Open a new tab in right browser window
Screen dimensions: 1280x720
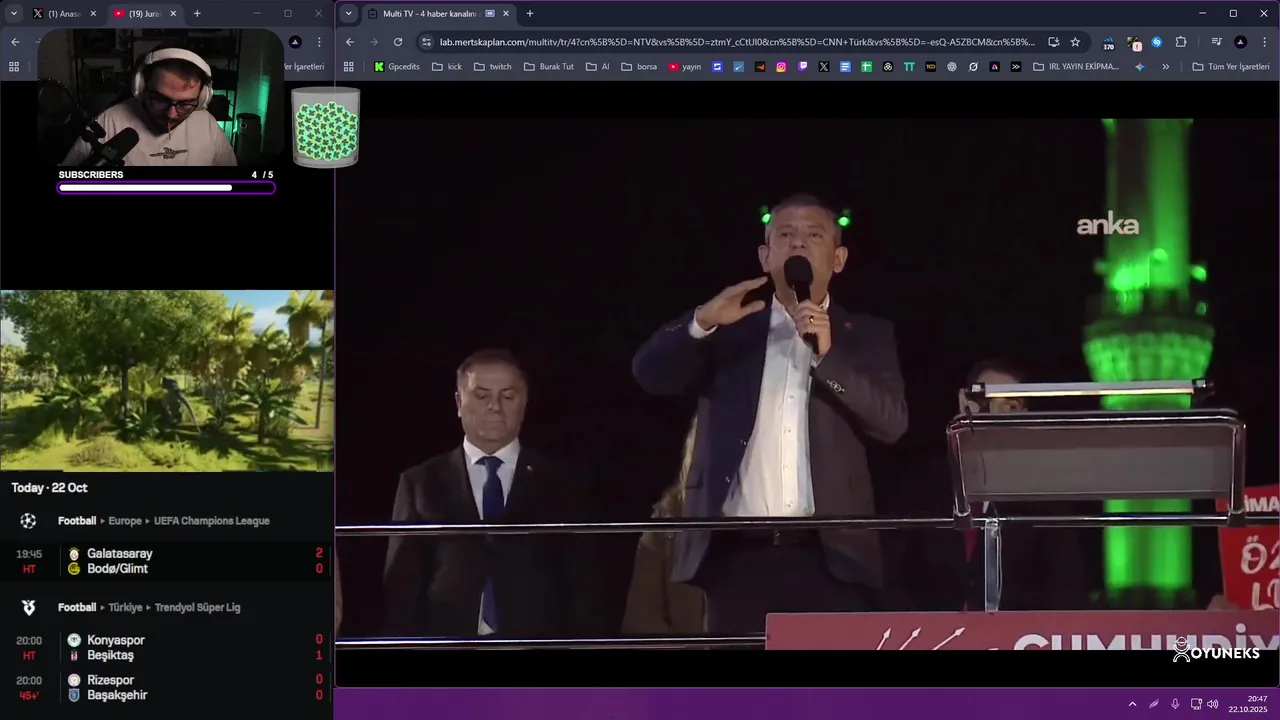[529, 14]
